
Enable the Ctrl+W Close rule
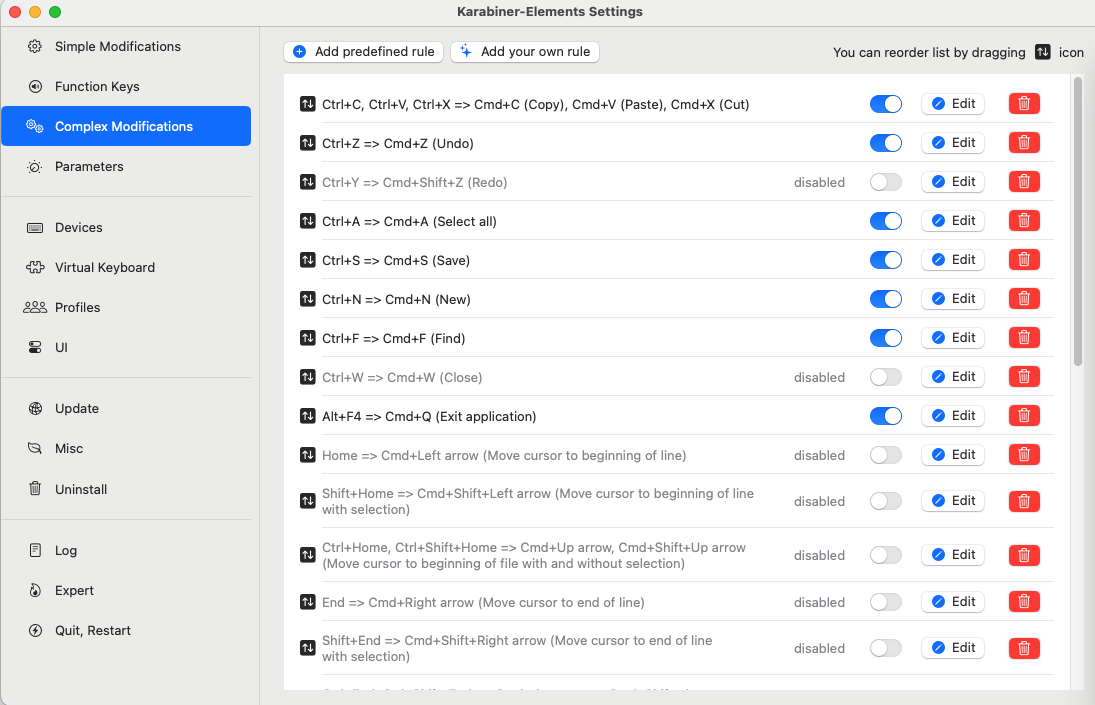point(885,377)
